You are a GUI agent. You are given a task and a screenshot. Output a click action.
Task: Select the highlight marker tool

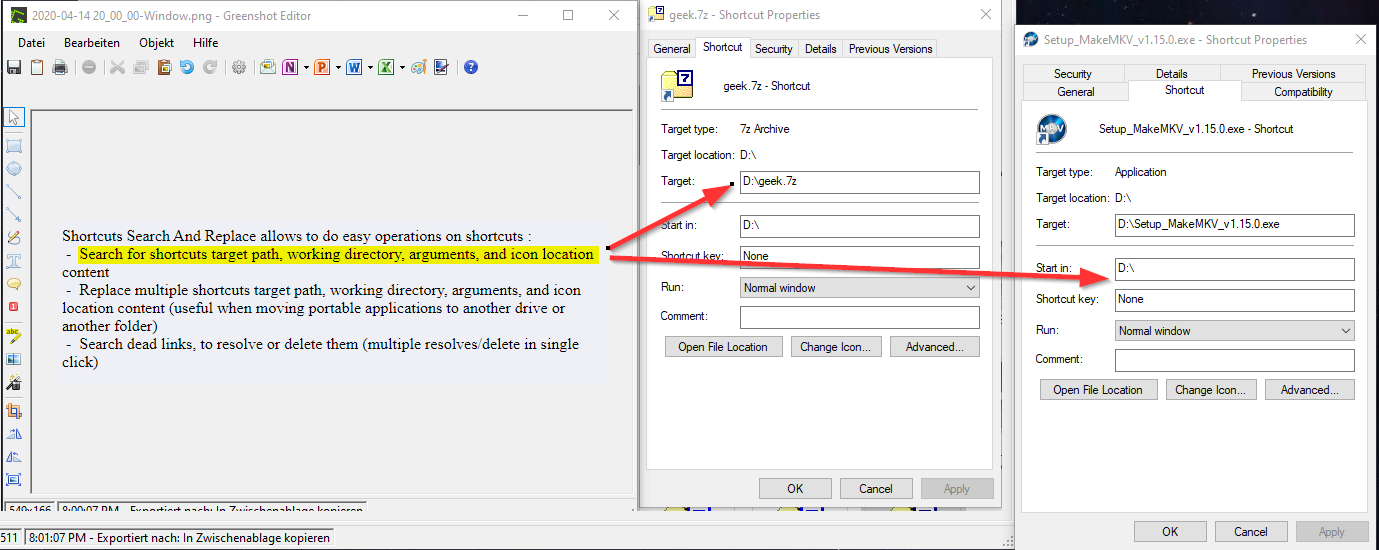click(14, 334)
